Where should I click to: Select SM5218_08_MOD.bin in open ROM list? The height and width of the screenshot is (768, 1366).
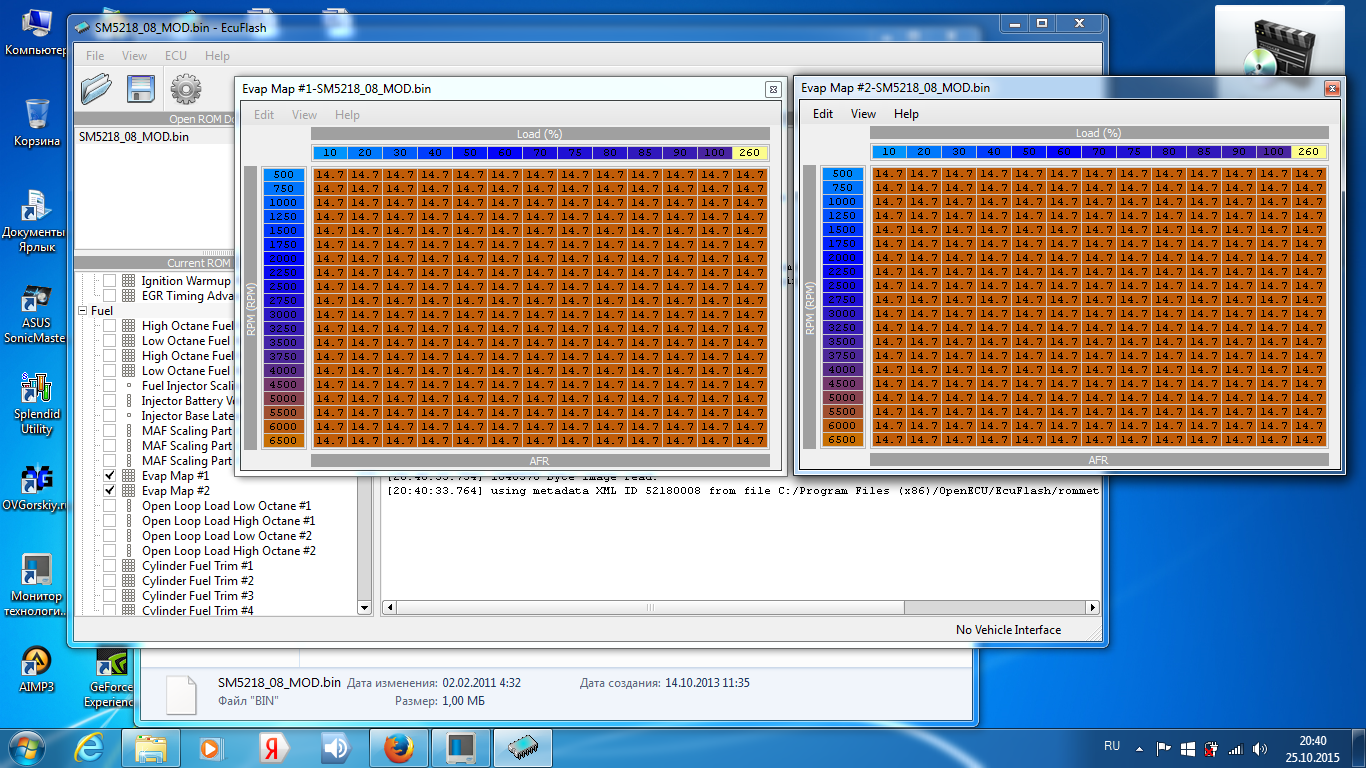coord(134,137)
